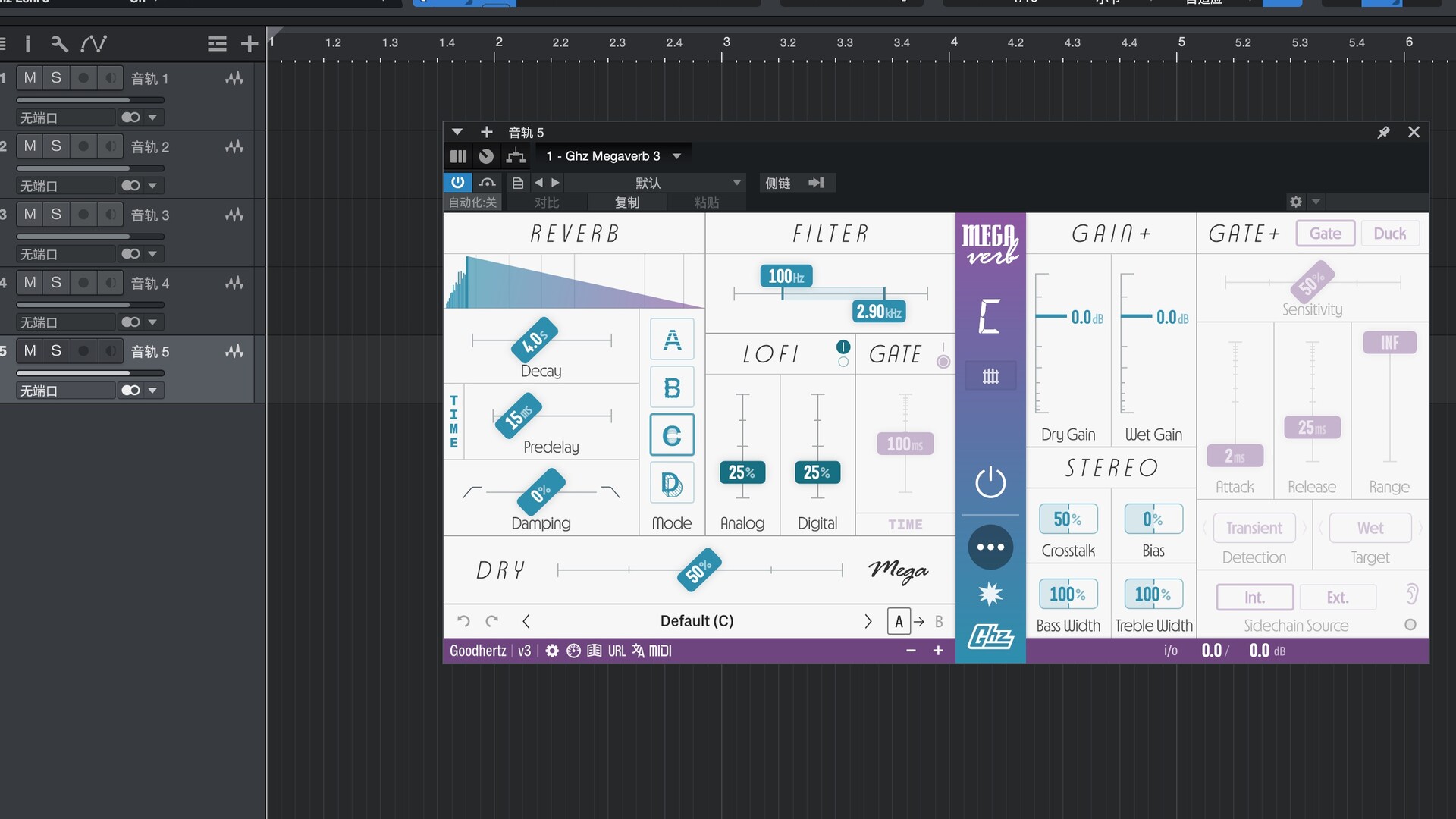Click the plugin settings gear in footer

pos(552,651)
